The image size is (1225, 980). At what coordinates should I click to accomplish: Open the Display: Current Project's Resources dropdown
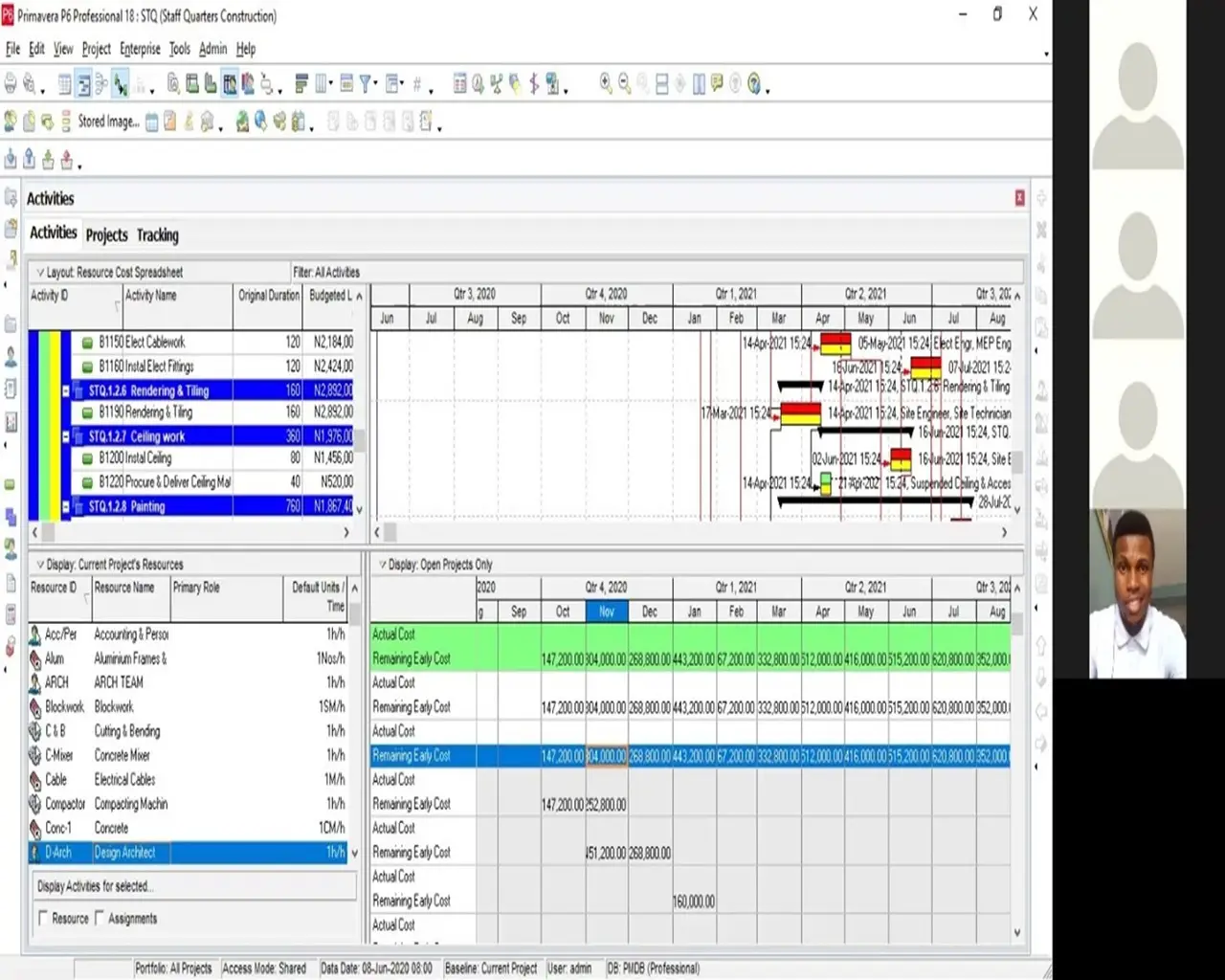[40, 565]
